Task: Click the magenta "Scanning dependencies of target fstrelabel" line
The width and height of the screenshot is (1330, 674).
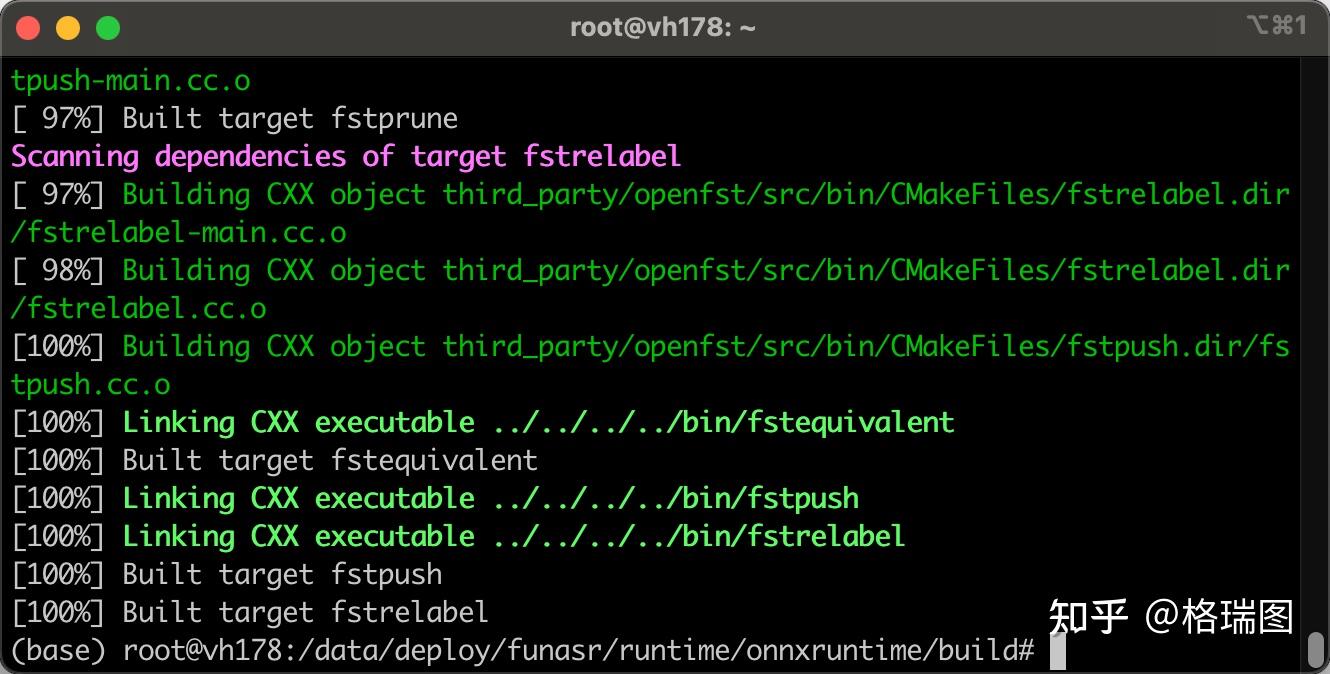Action: pyautogui.click(x=346, y=157)
